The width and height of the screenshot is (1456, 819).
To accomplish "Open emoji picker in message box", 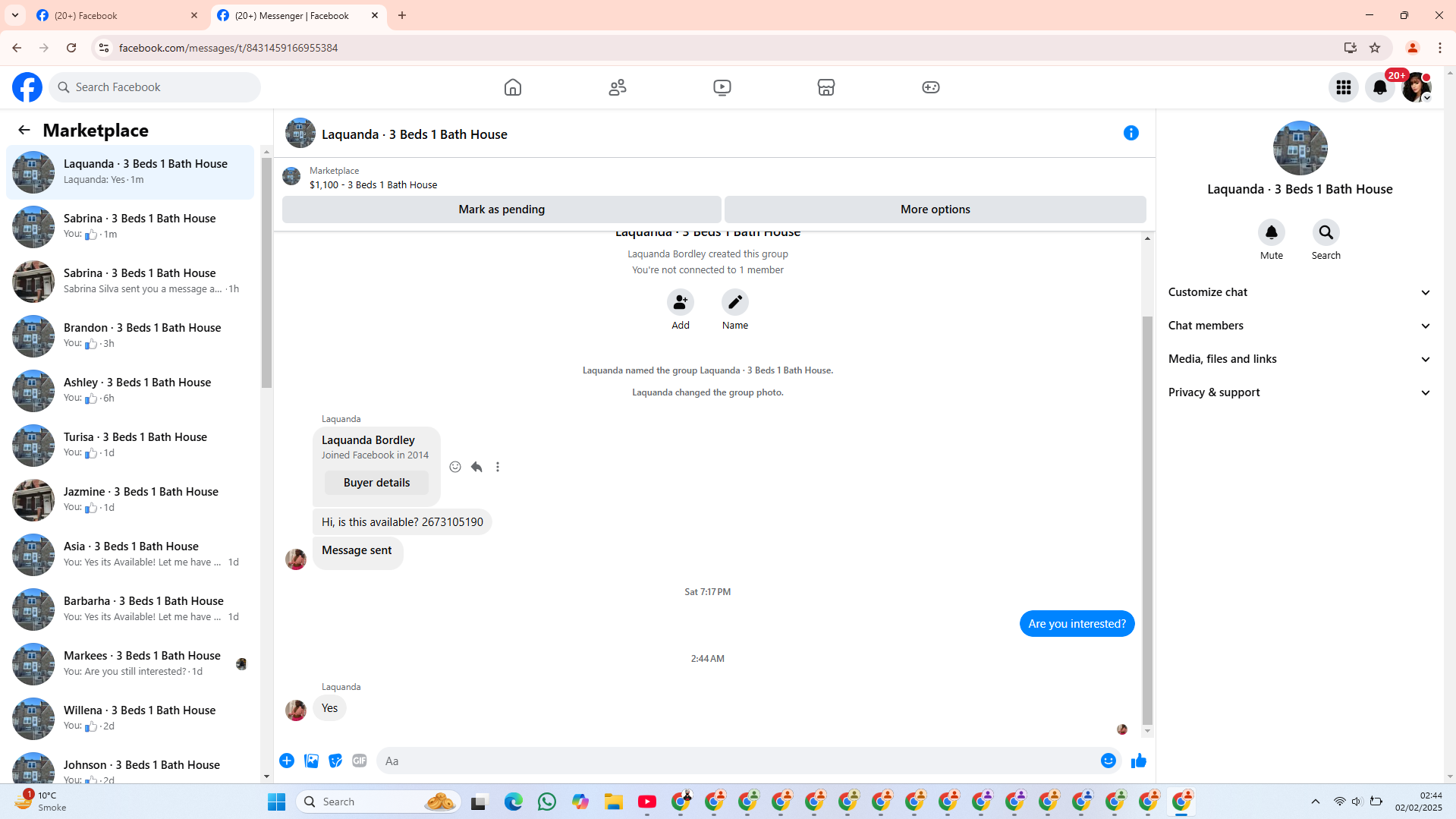I will [1109, 761].
